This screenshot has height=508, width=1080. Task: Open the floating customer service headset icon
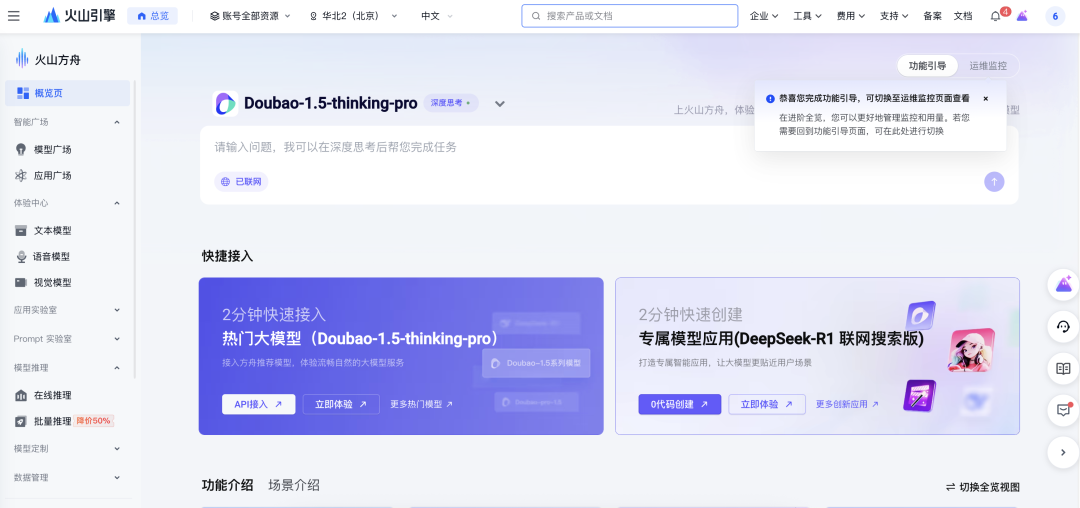(x=1063, y=327)
